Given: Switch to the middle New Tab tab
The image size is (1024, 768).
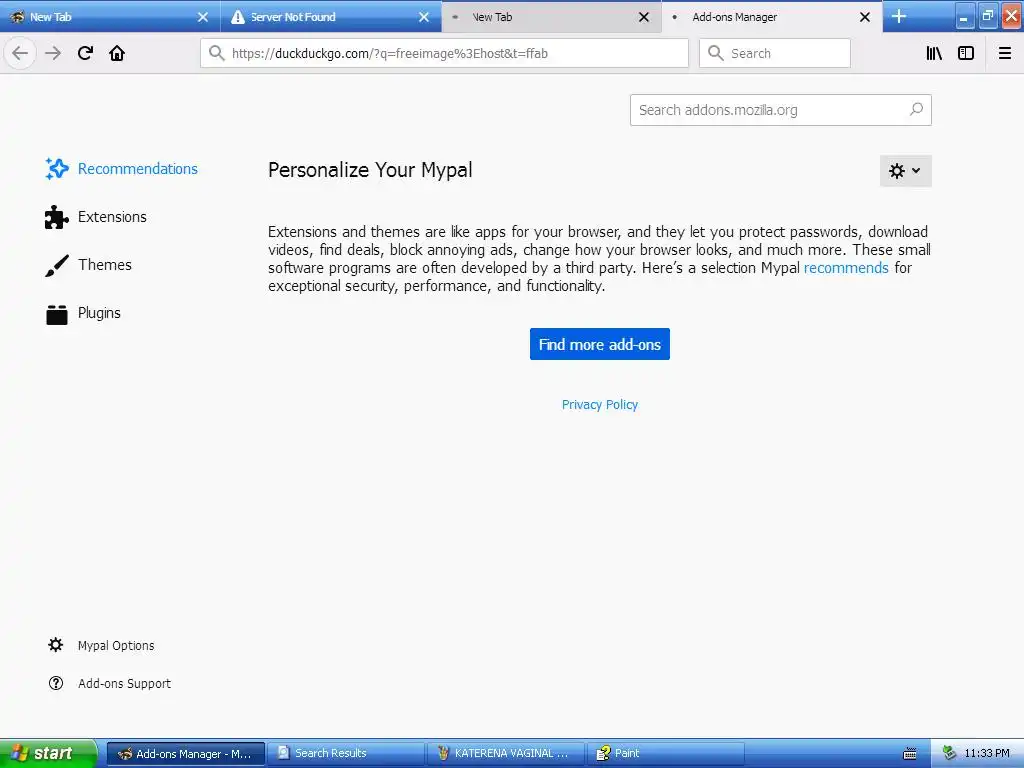Looking at the screenshot, I should (552, 17).
